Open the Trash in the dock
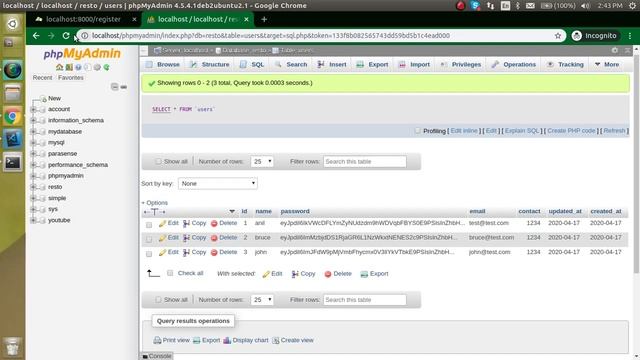The image size is (640, 360). tap(13, 346)
